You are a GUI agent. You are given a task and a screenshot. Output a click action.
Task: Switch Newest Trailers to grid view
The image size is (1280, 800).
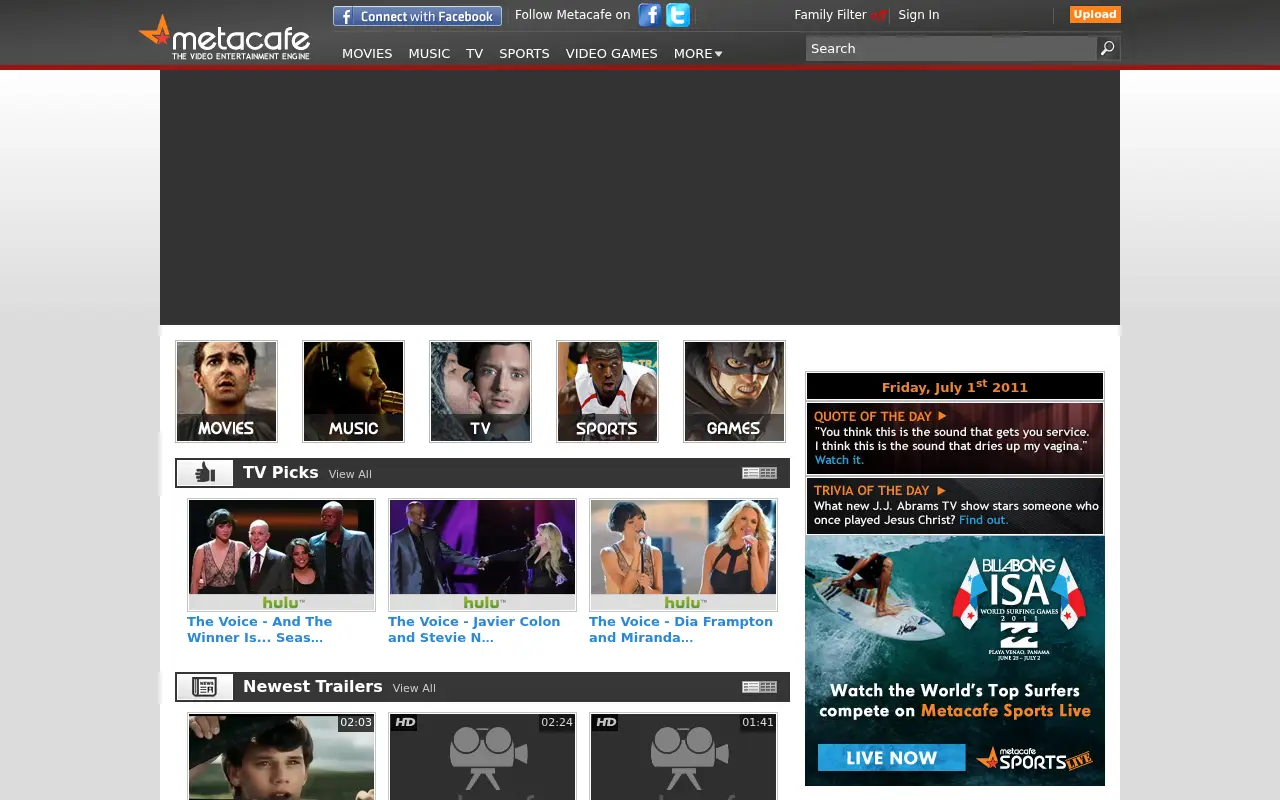[x=768, y=687]
